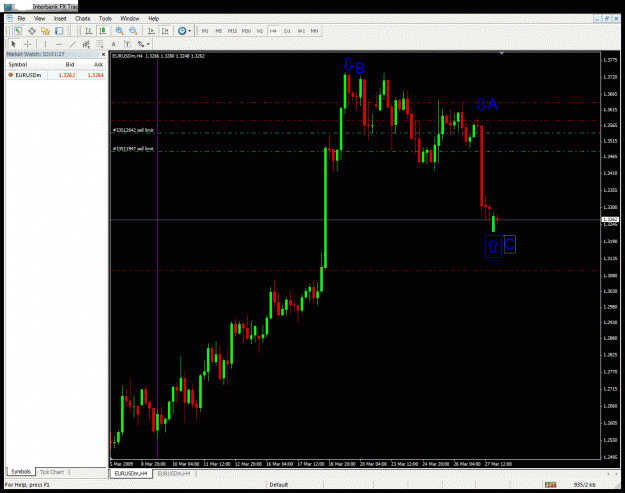
Task: Switch chart to bar chart style
Action: [88, 31]
